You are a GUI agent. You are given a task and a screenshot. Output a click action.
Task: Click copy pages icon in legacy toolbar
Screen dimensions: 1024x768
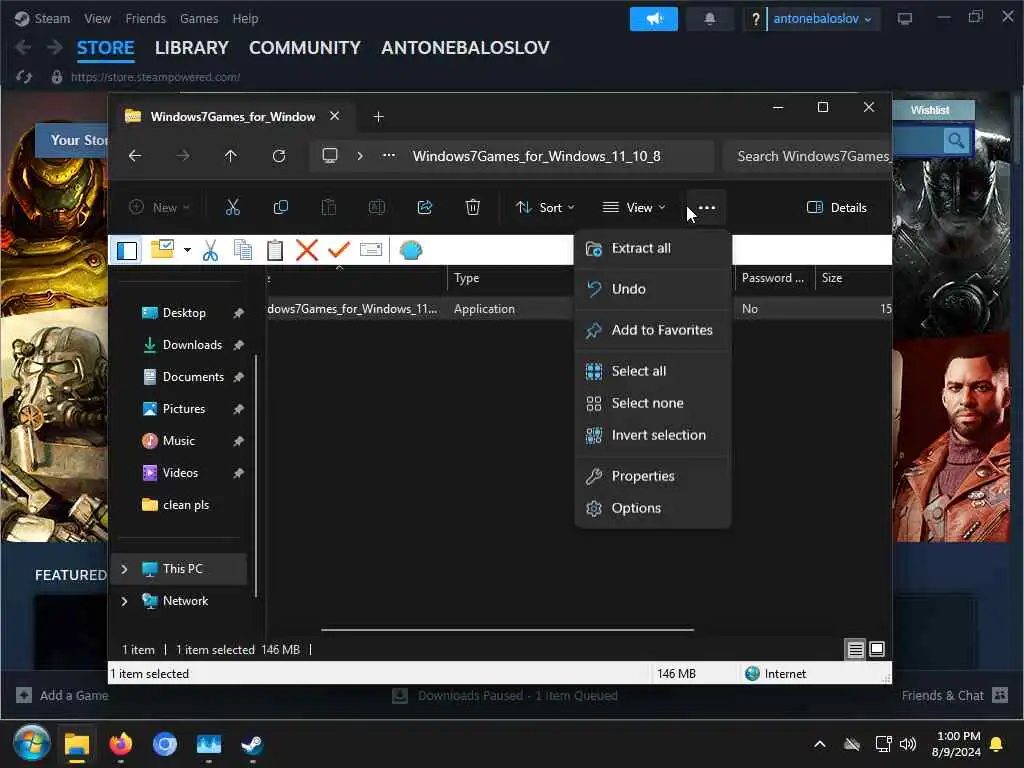[x=243, y=250]
